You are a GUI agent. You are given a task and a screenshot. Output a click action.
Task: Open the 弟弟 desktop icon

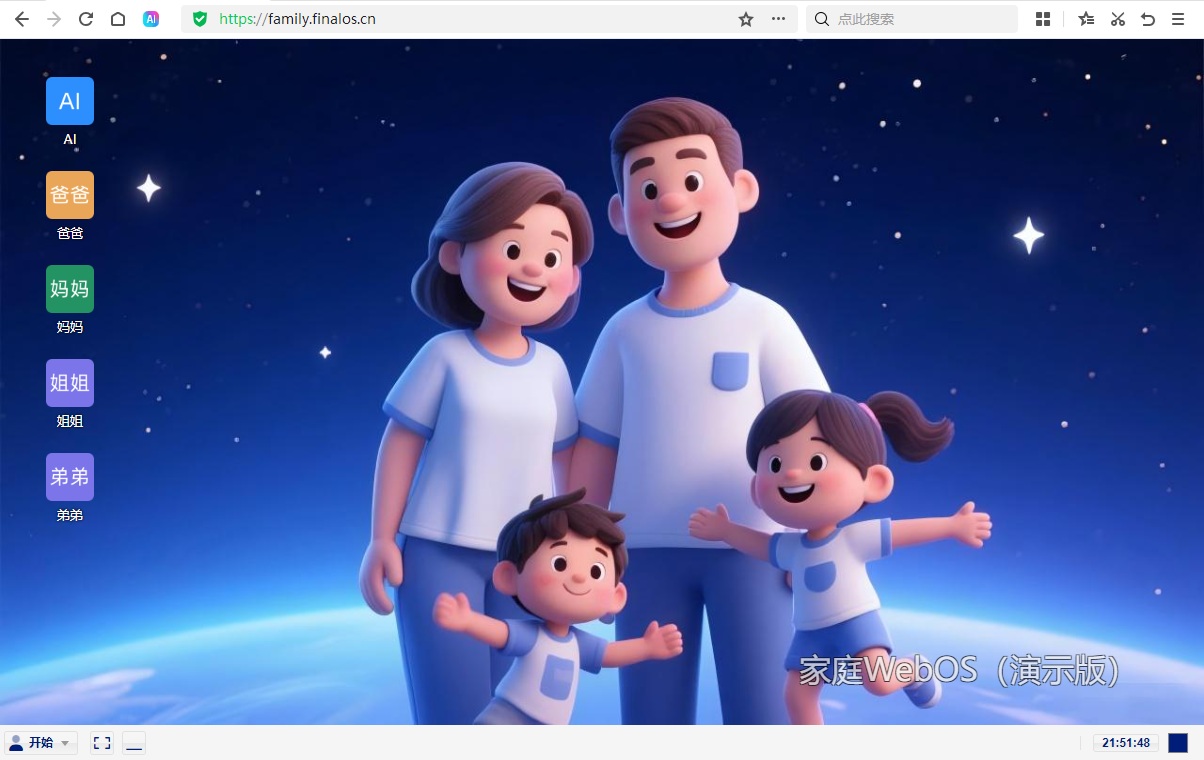click(70, 478)
